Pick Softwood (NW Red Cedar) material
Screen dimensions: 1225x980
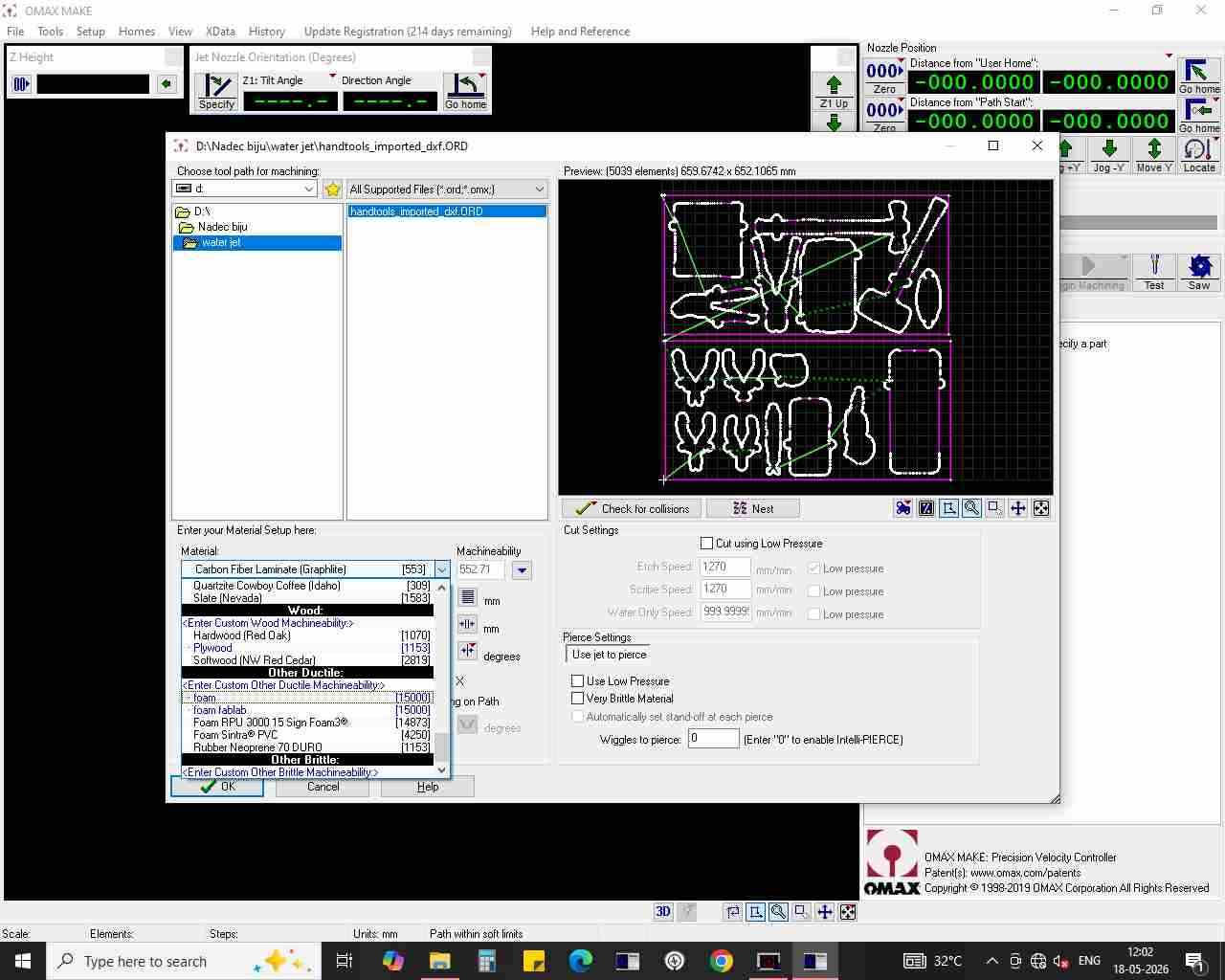click(307, 660)
